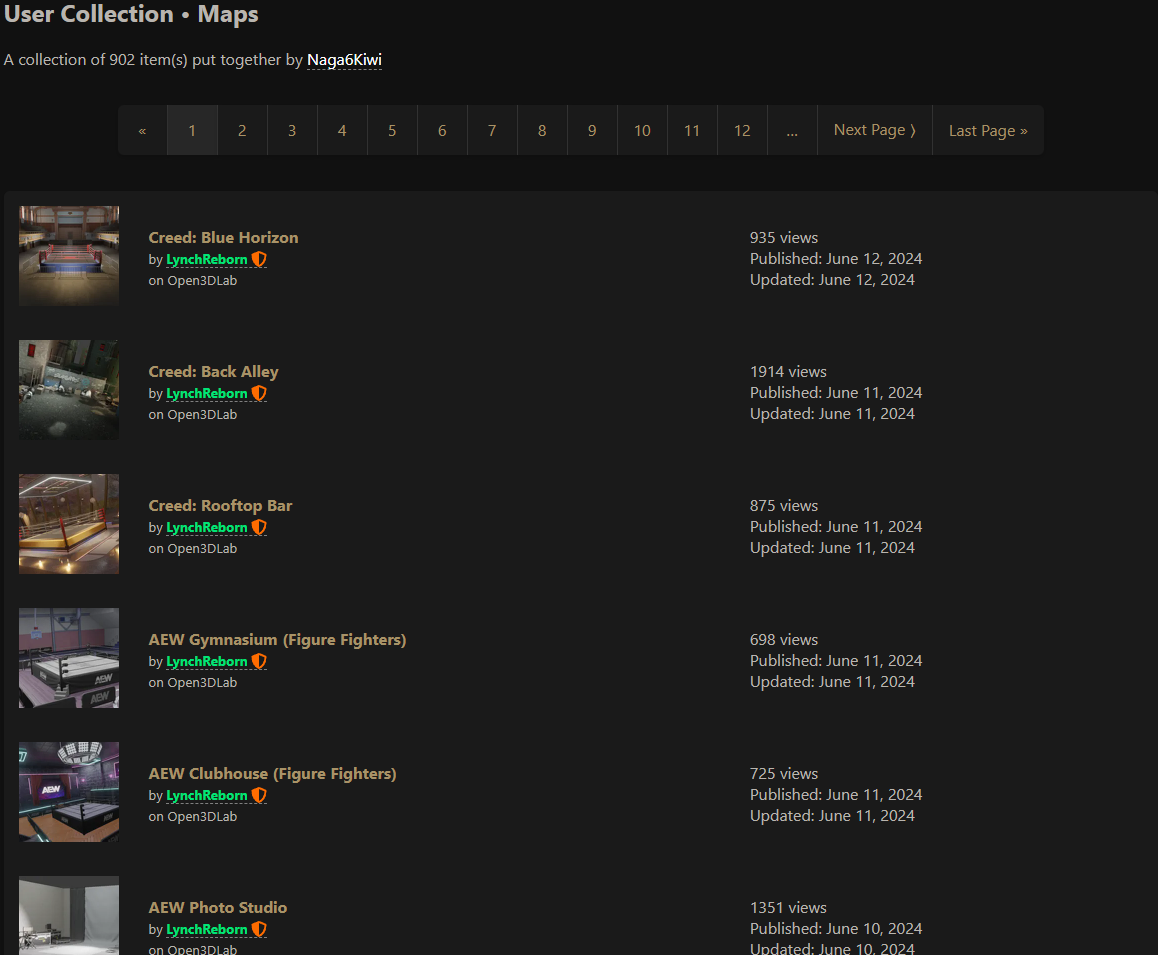This screenshot has width=1158, height=955.
Task: Open the AEW Photo Studio map
Action: coord(218,908)
